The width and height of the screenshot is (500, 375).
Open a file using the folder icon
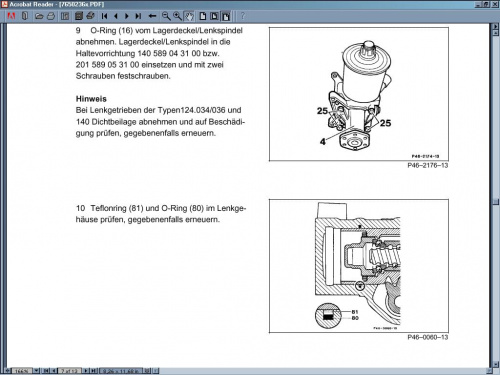(x=39, y=16)
